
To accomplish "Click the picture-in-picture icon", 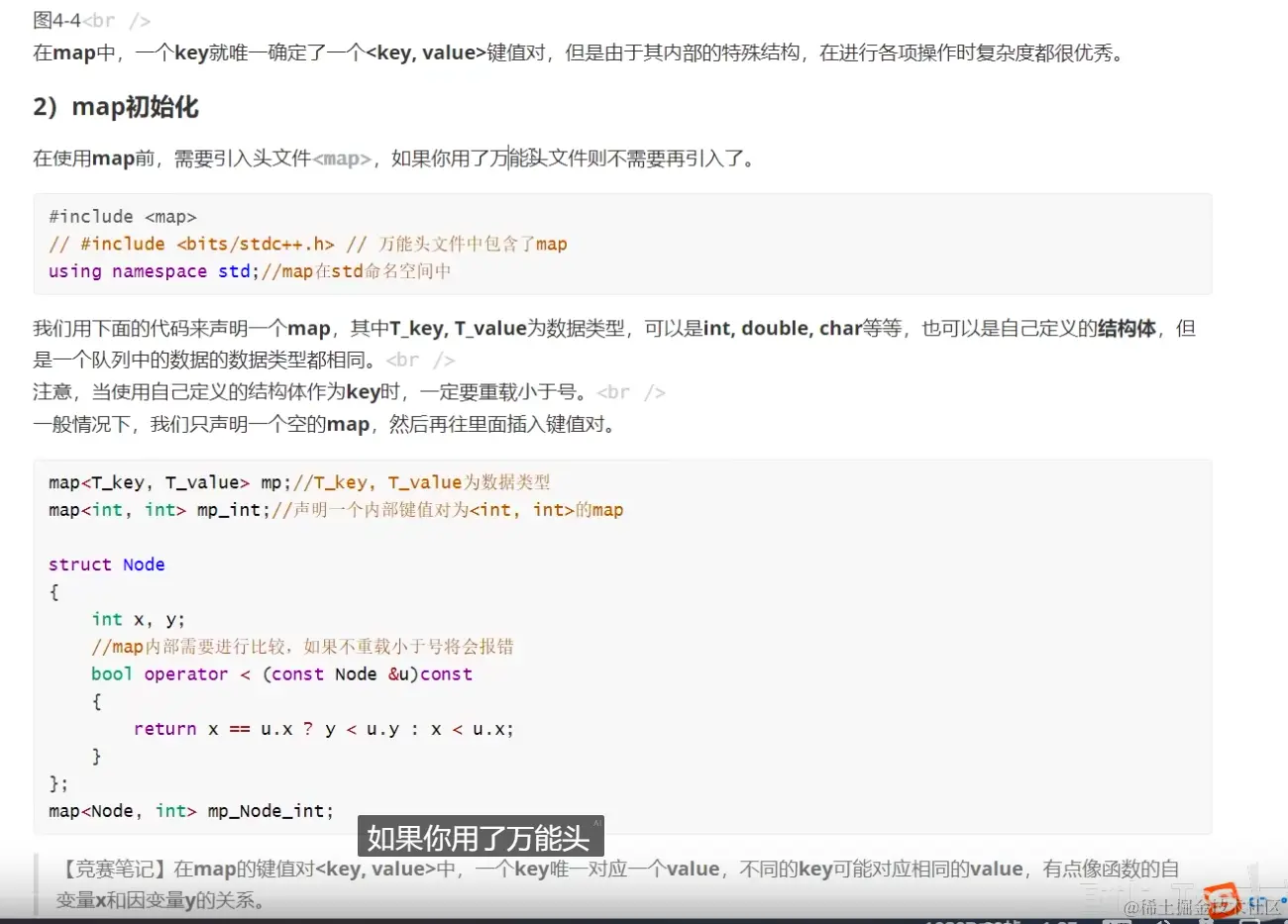I will click(x=1207, y=919).
